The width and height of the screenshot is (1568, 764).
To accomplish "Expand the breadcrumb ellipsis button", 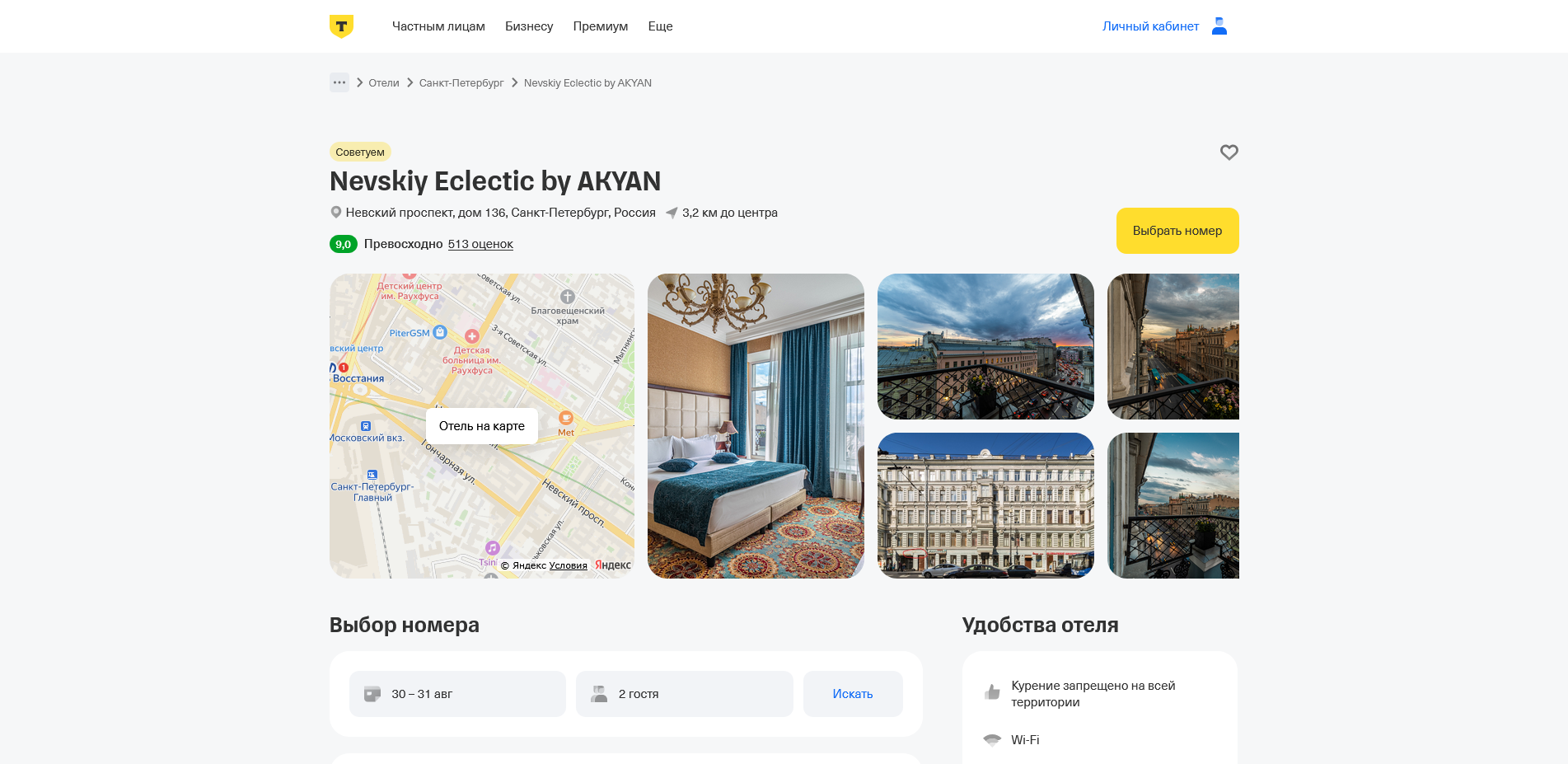I will click(339, 82).
